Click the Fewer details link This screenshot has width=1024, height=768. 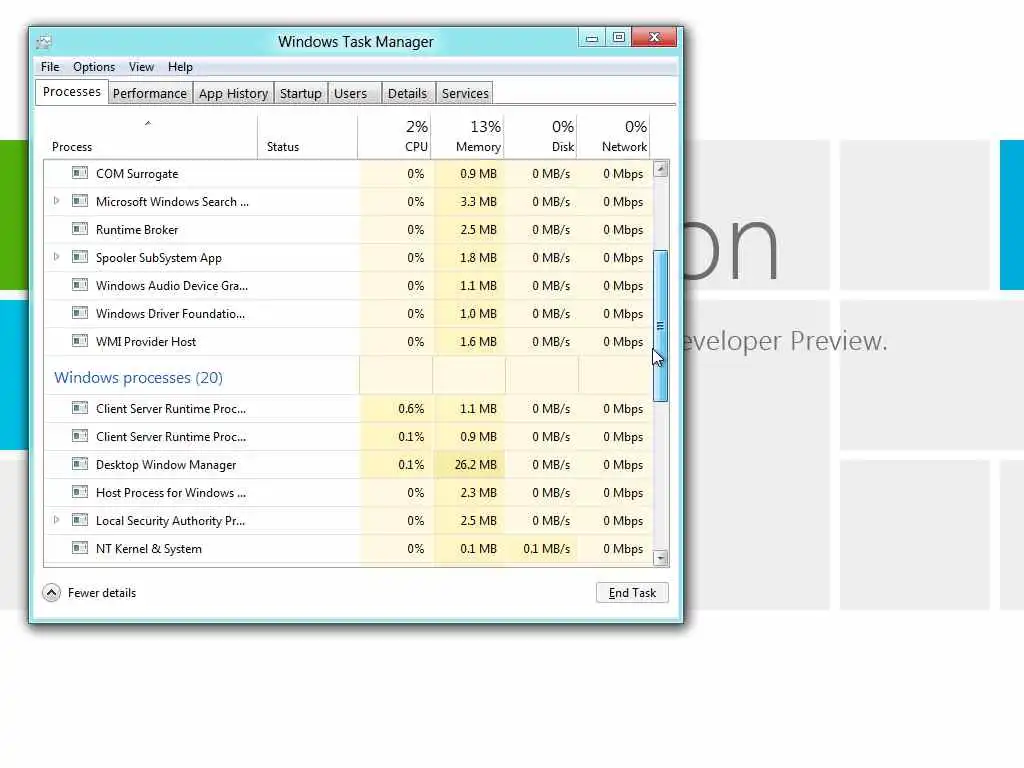pos(102,593)
